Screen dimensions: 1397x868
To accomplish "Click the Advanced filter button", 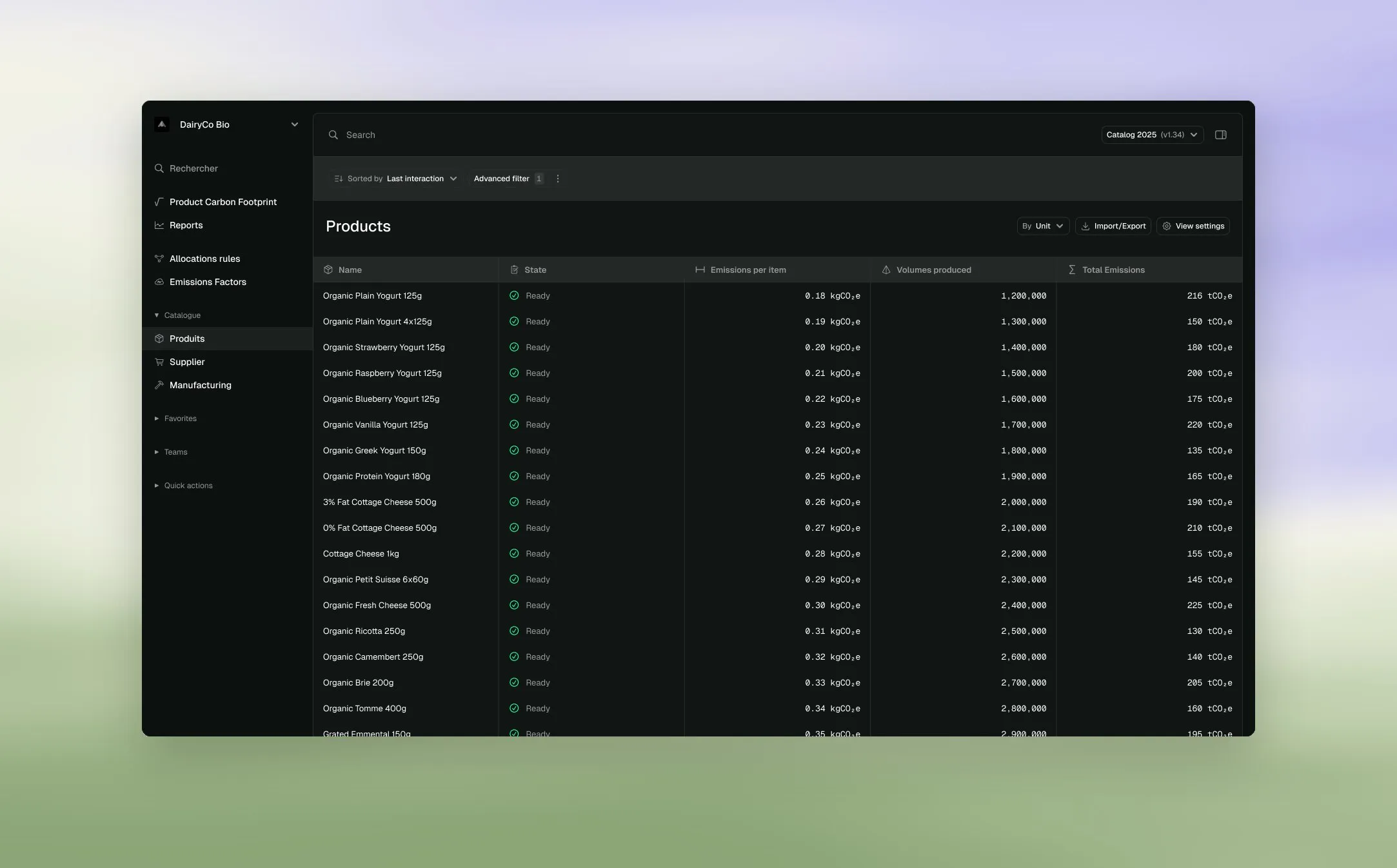I will (x=508, y=179).
